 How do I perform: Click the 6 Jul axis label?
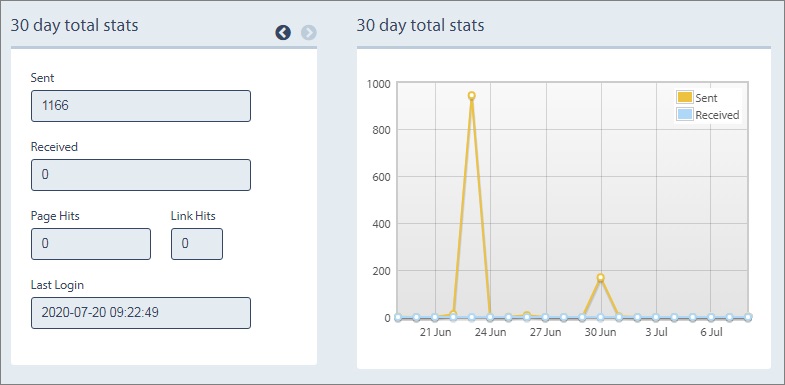click(711, 332)
